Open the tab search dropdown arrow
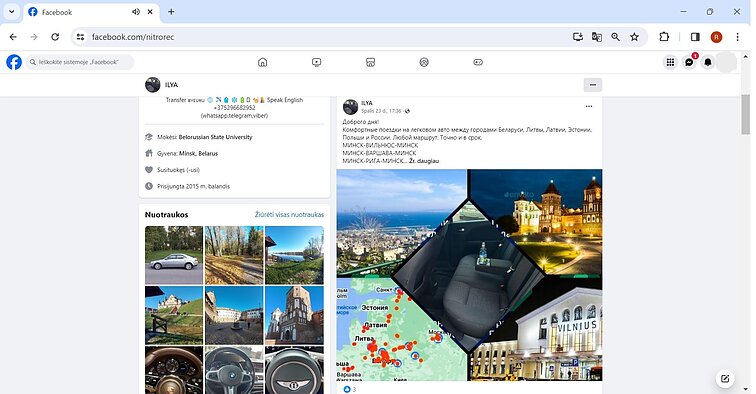 click(12, 12)
